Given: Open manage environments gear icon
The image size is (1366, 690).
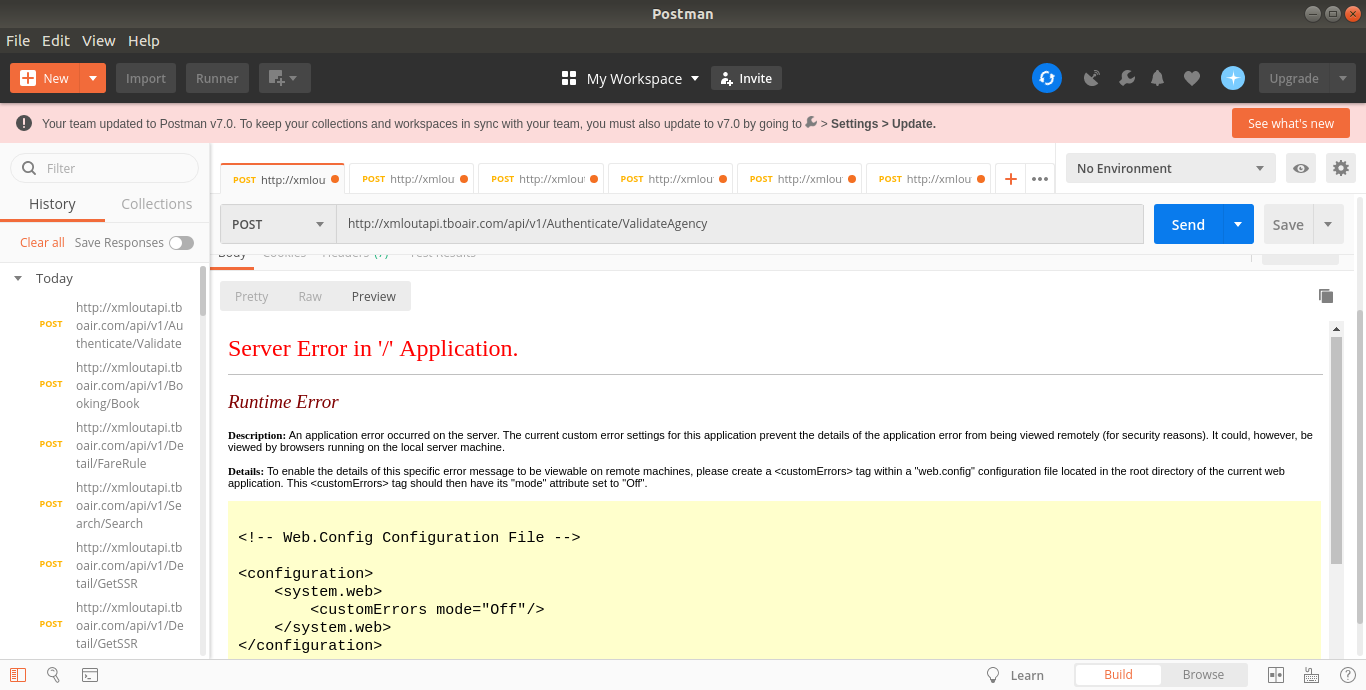Looking at the screenshot, I should pos(1341,168).
